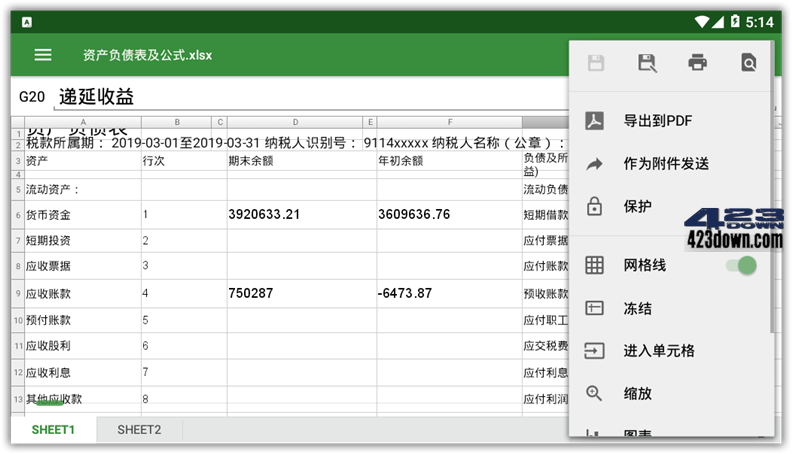Click the 应收利息 cell
The height and width of the screenshot is (454, 792).
(83, 373)
